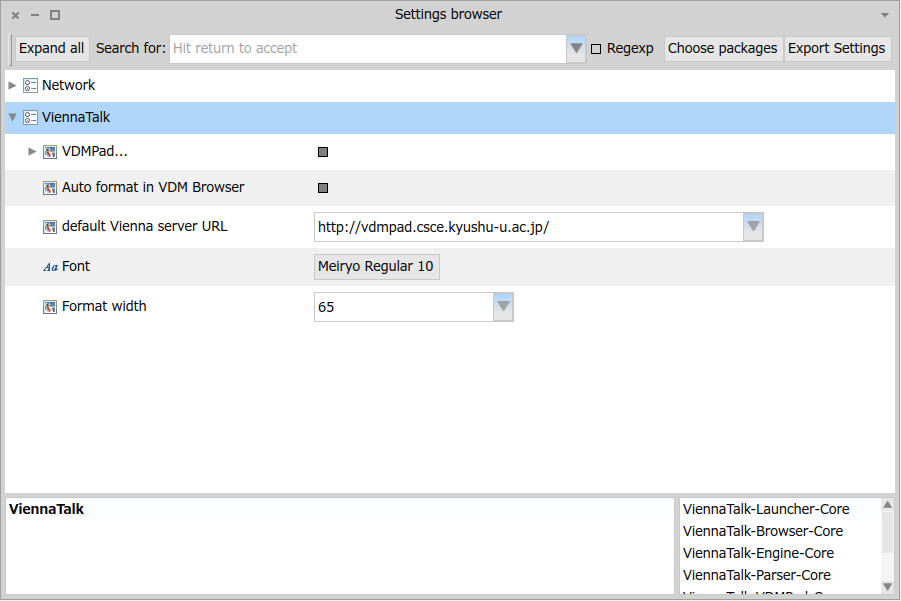901x601 pixels.
Task: Click the Format width setting icon
Action: click(50, 307)
